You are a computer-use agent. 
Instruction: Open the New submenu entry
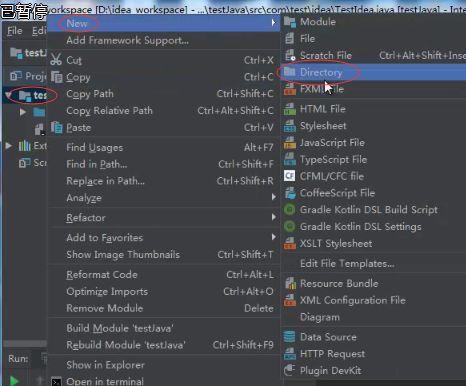164,23
